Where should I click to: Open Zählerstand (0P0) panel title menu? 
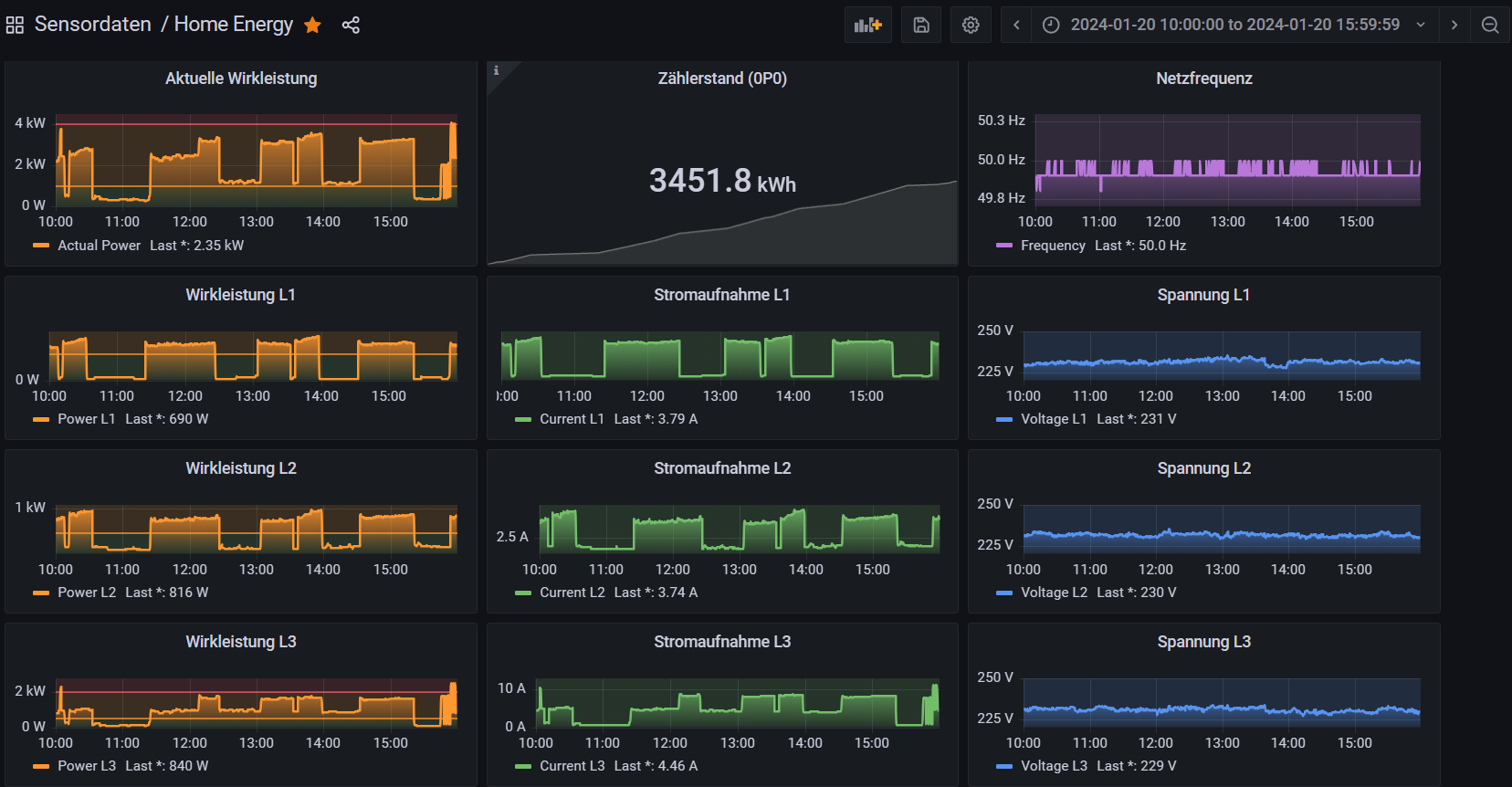(x=722, y=79)
